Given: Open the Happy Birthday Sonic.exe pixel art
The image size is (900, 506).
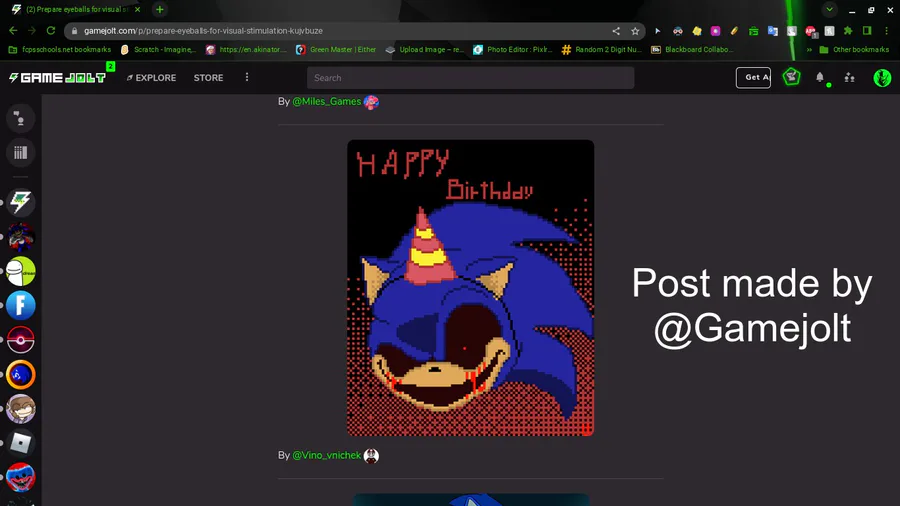Looking at the screenshot, I should click(x=471, y=287).
